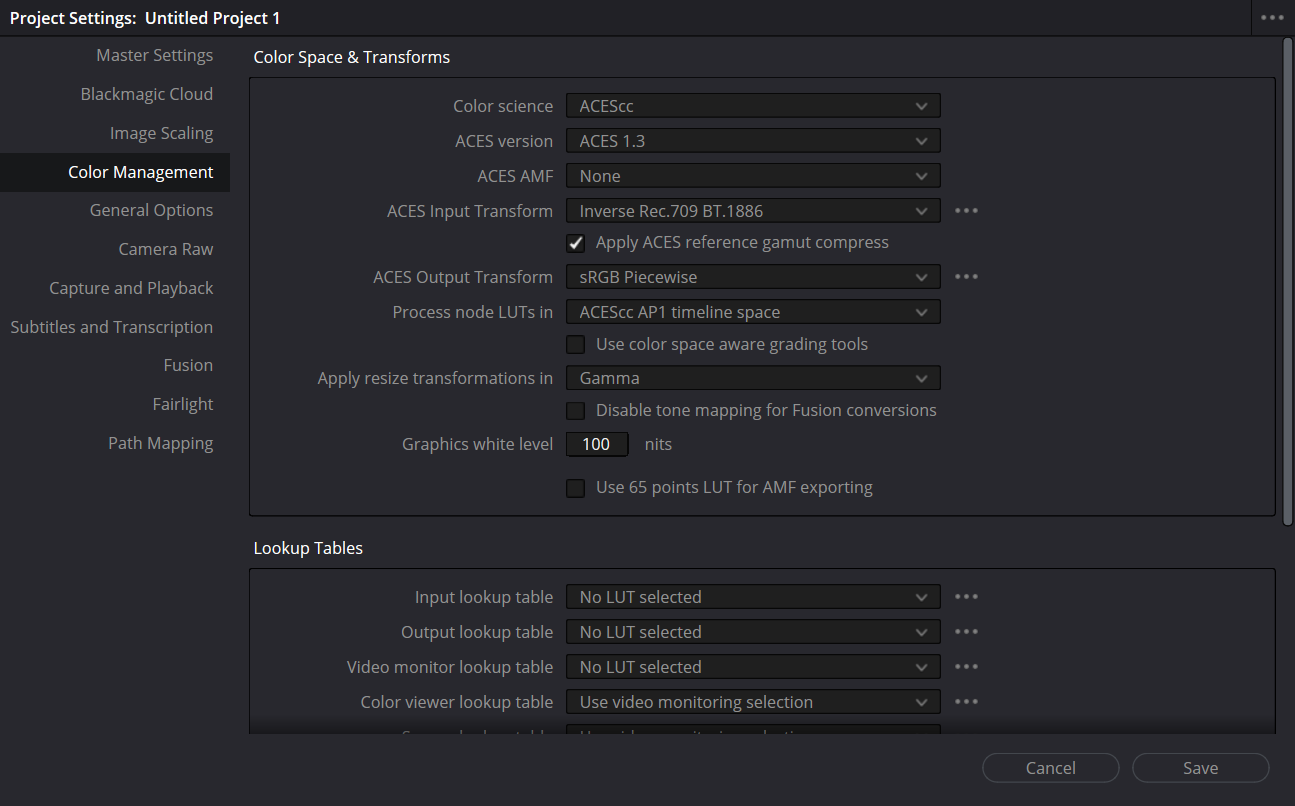The height and width of the screenshot is (806, 1295).
Task: Click the ellipsis next to ACES Input Transform
Action: (x=965, y=211)
